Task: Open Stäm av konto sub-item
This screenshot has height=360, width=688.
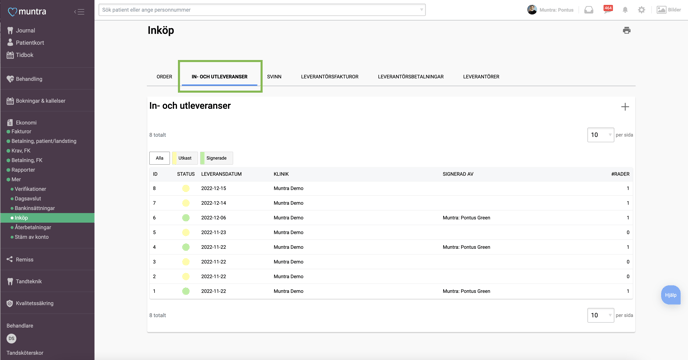Action: coord(32,237)
